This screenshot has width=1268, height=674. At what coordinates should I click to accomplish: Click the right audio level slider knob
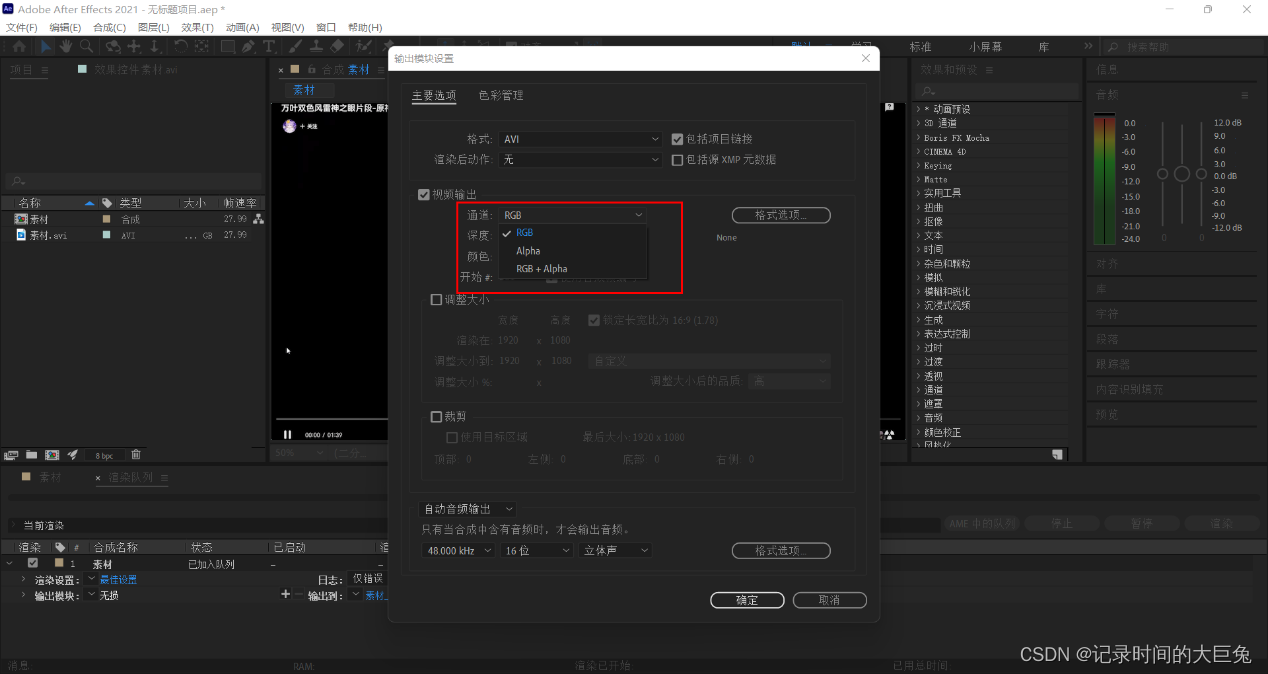pyautogui.click(x=1201, y=174)
